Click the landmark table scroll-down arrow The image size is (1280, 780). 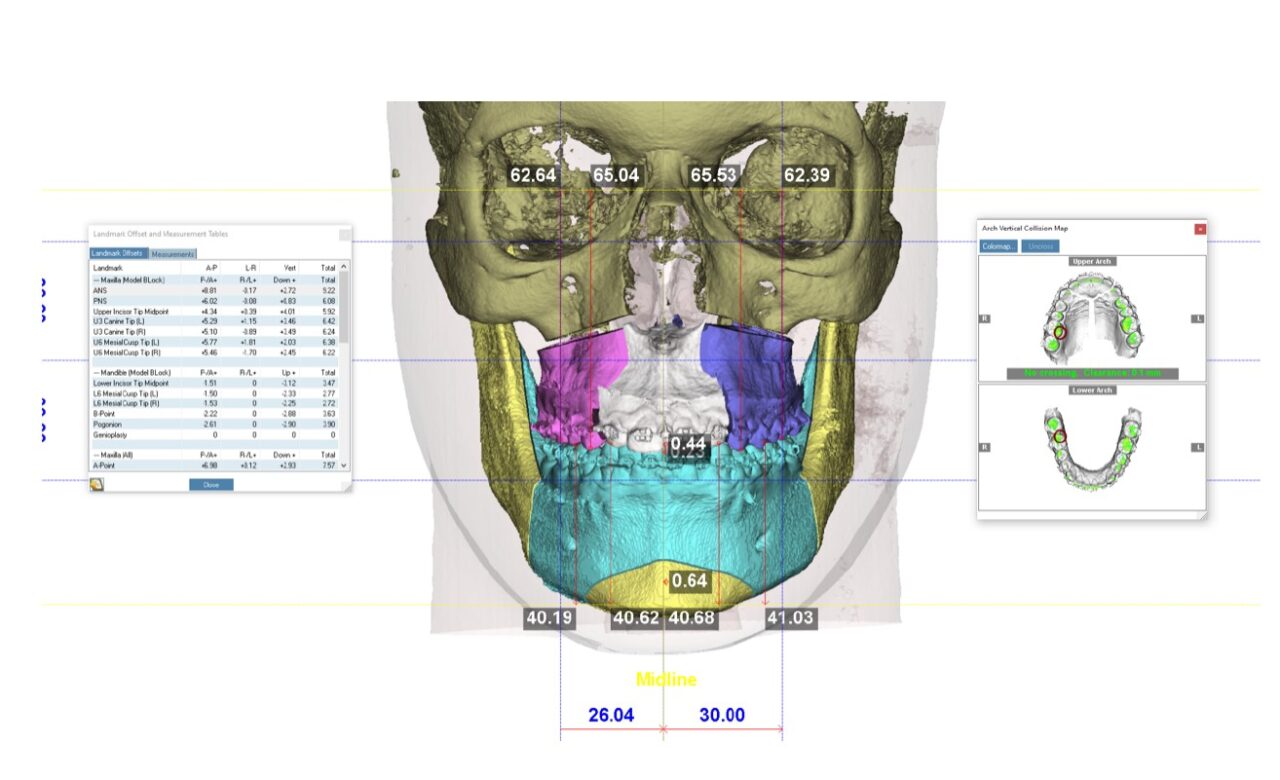coord(345,466)
